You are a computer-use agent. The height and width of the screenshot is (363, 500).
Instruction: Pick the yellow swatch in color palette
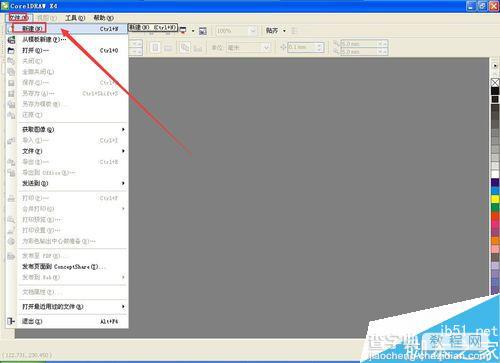(495, 199)
